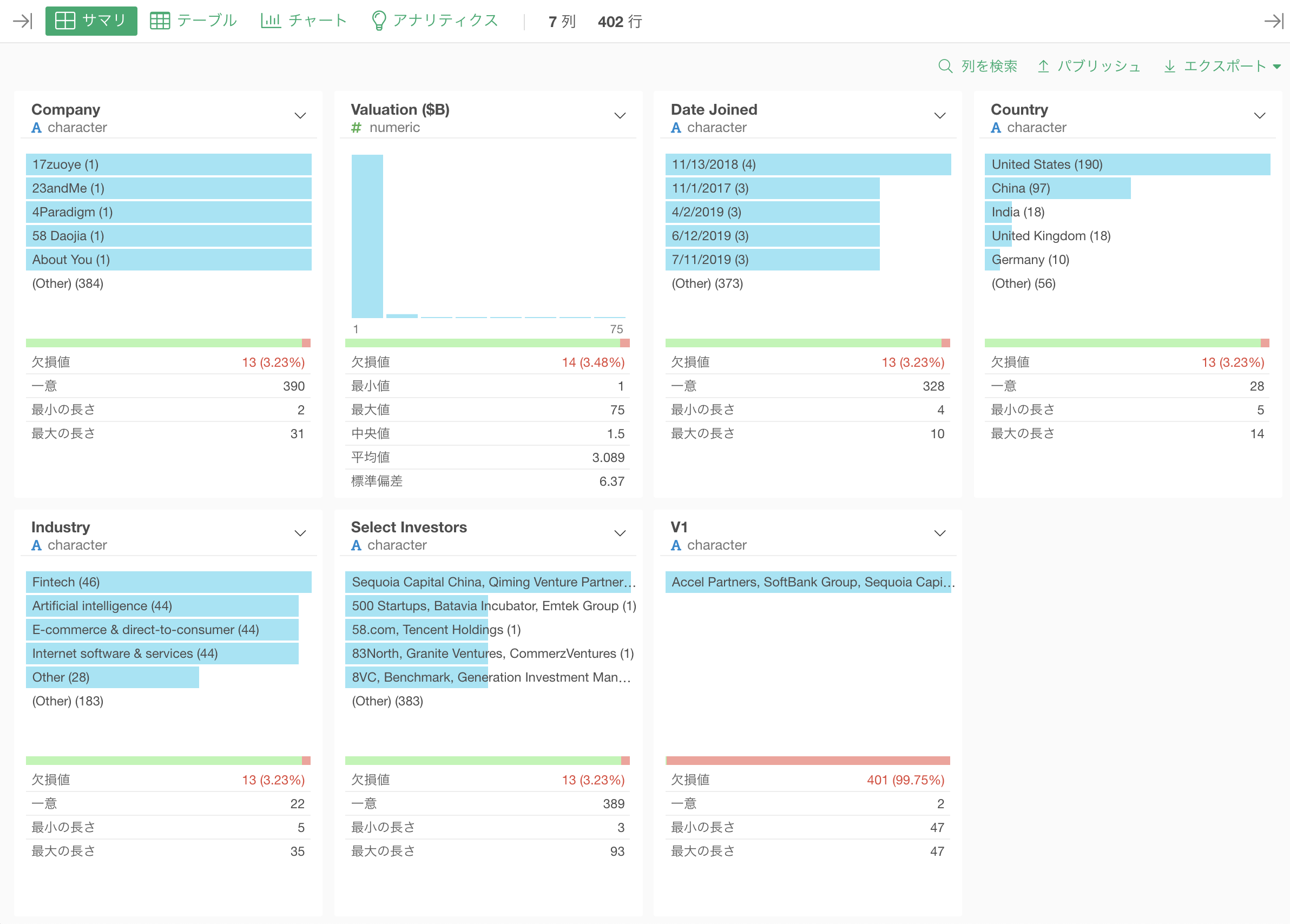The width and height of the screenshot is (1290, 924).
Task: Click the (Other) (384) Company entry
Action: click(68, 283)
